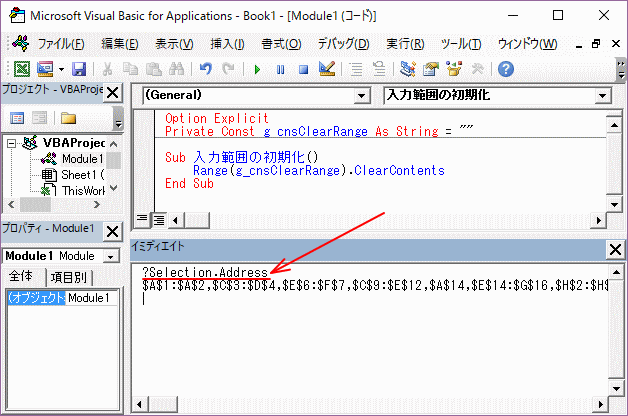
Task: Toggle Folders icon in Project pane
Action: point(68,118)
